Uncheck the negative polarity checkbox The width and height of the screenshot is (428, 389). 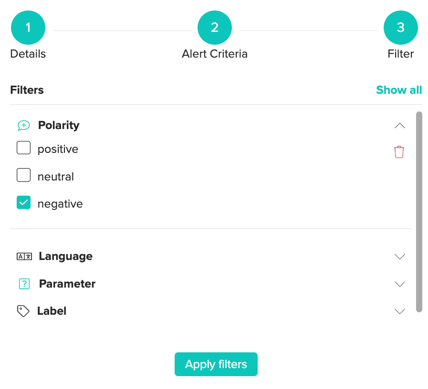(24, 202)
